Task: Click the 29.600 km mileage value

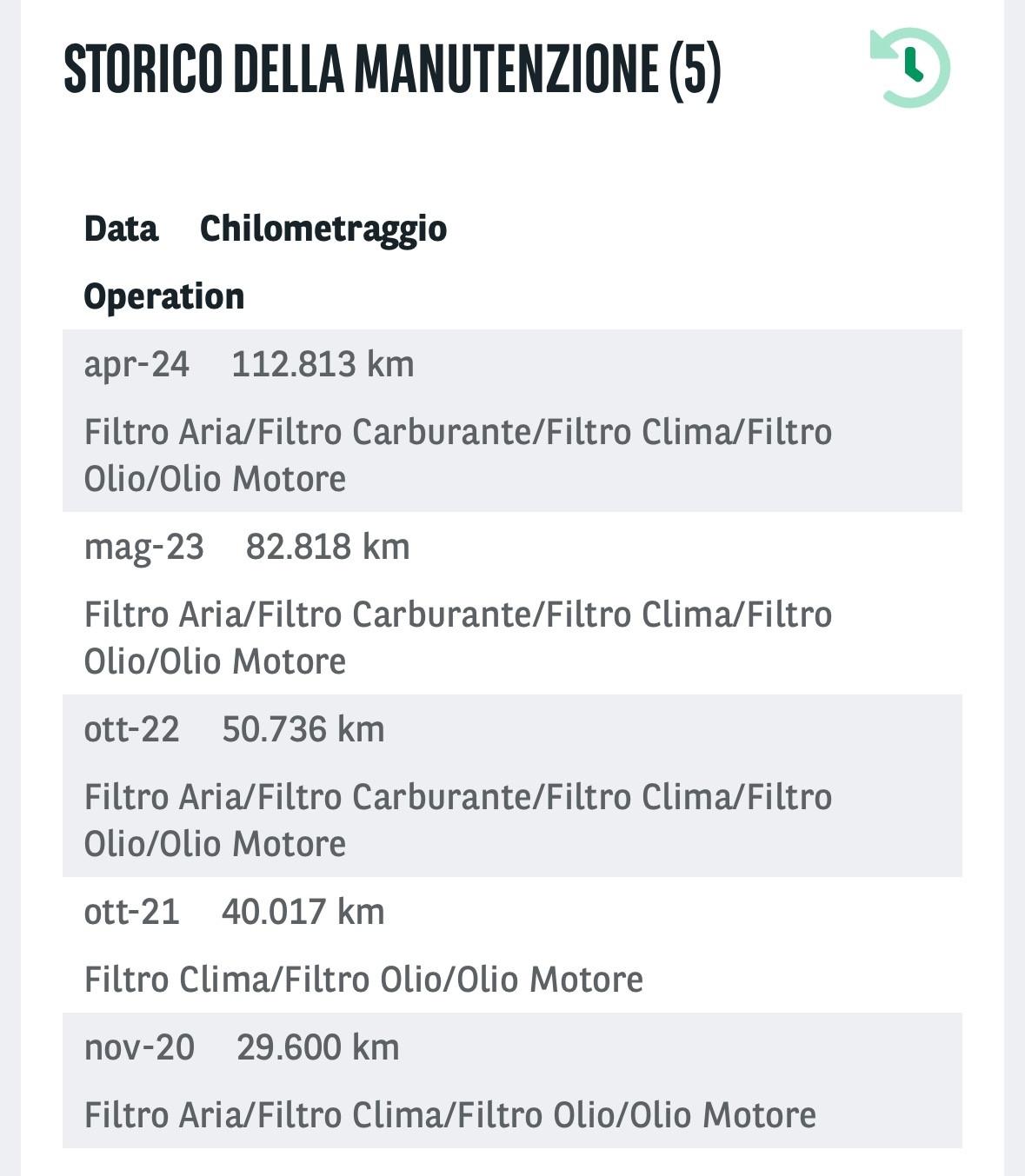Action: click(x=318, y=1047)
